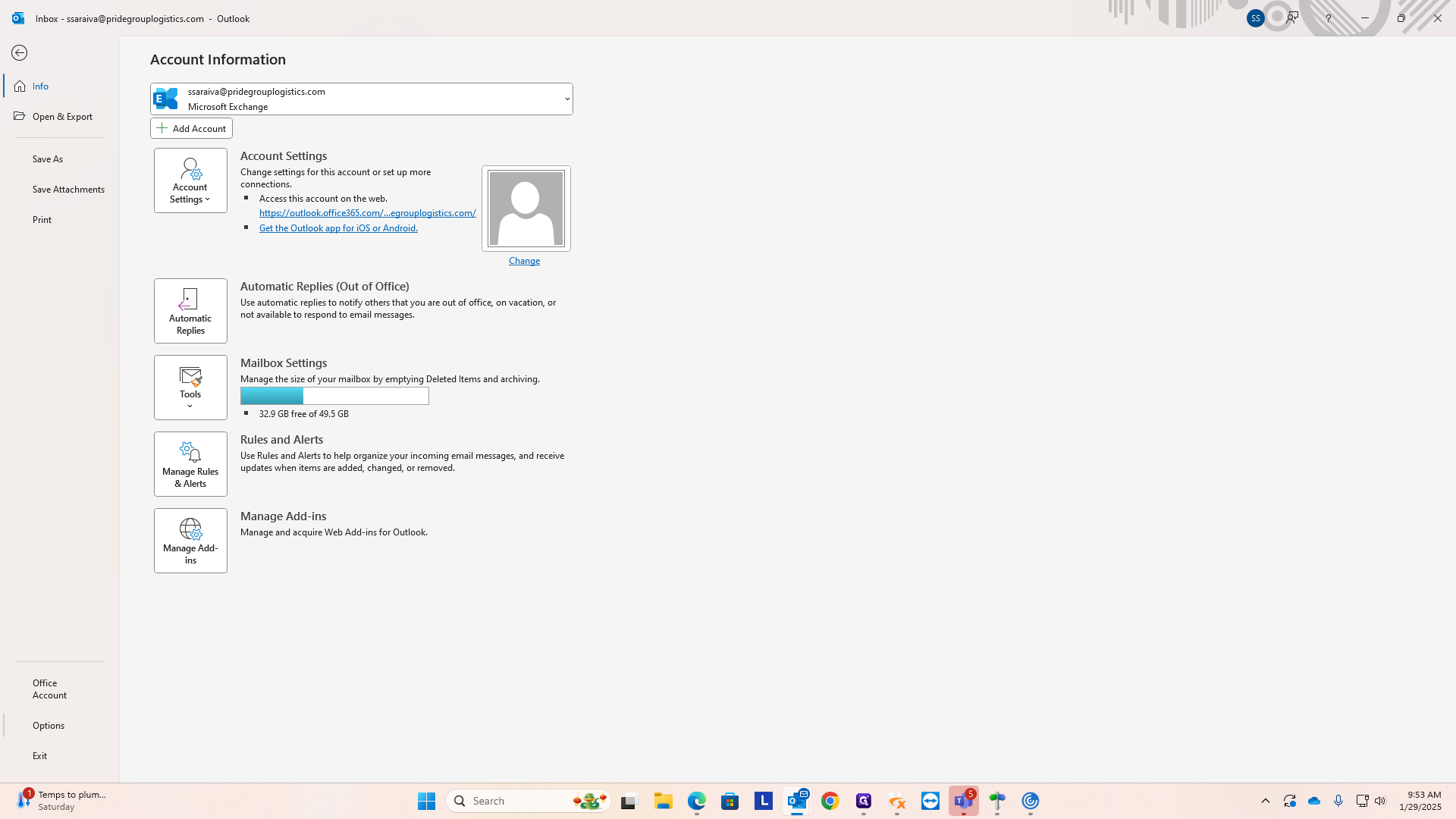Expand the mailbox Tools menu
Viewport: 1456px width, 819px height.
190,388
